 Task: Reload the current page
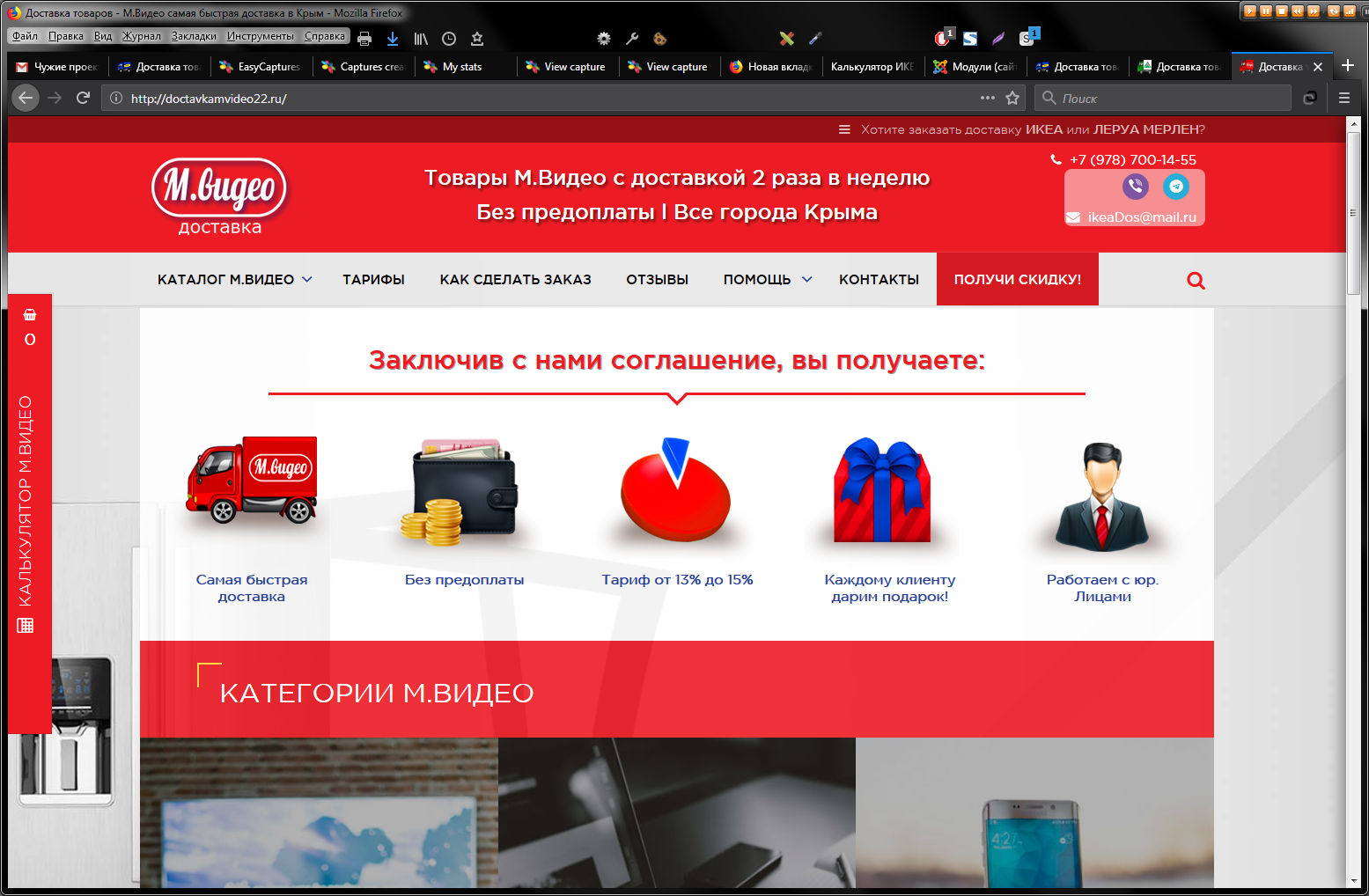coord(83,98)
